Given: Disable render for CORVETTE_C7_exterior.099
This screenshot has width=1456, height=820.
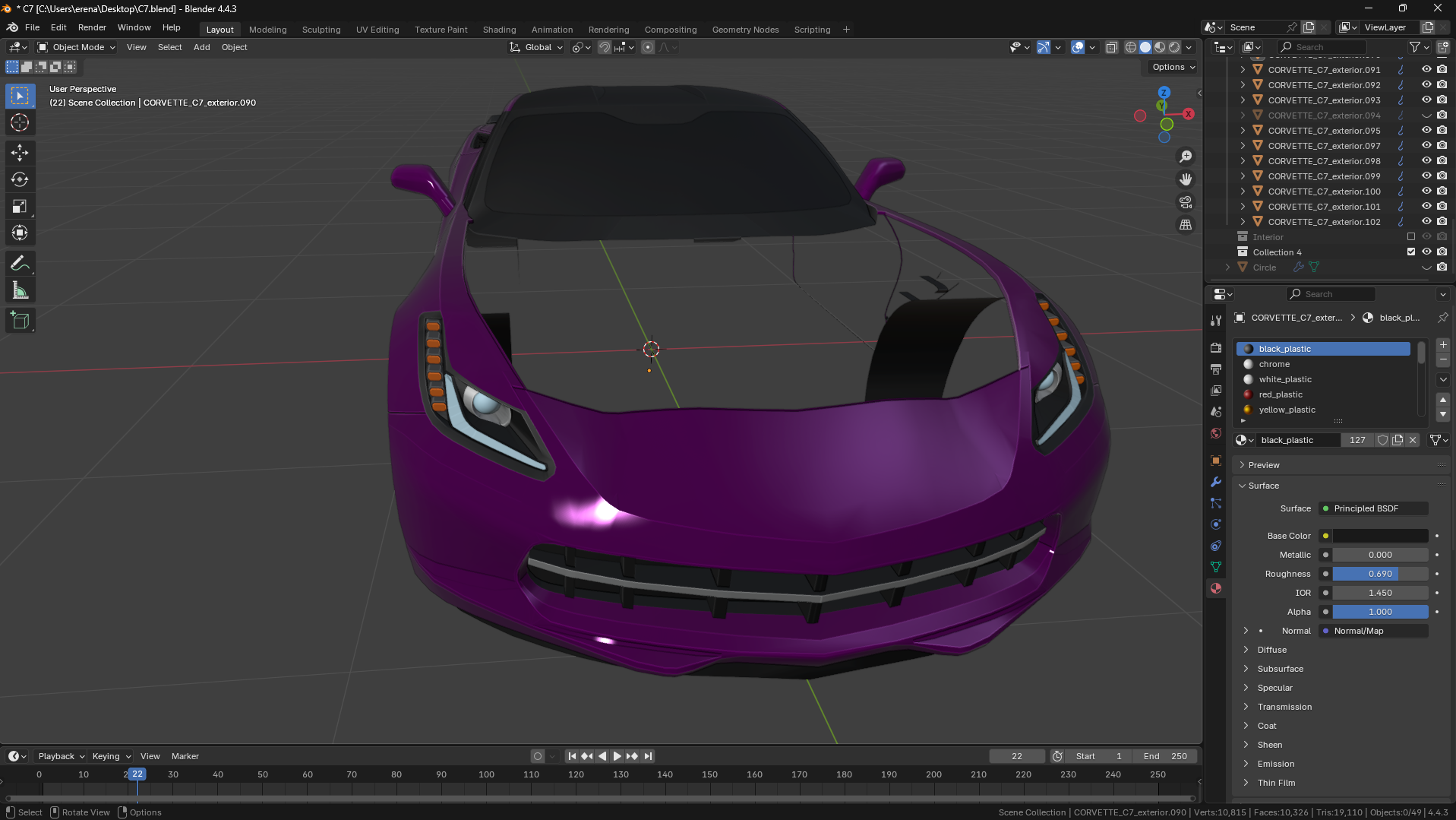Looking at the screenshot, I should click(1442, 176).
